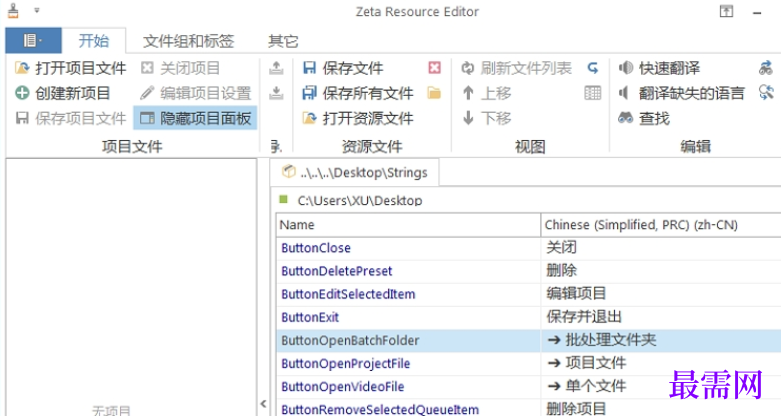The image size is (781, 416).
Task: Click the Name column header
Action: 408,225
